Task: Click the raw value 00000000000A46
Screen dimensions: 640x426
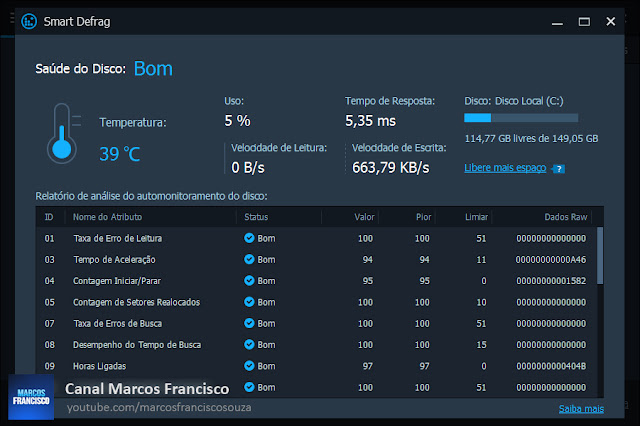Action: click(x=551, y=260)
